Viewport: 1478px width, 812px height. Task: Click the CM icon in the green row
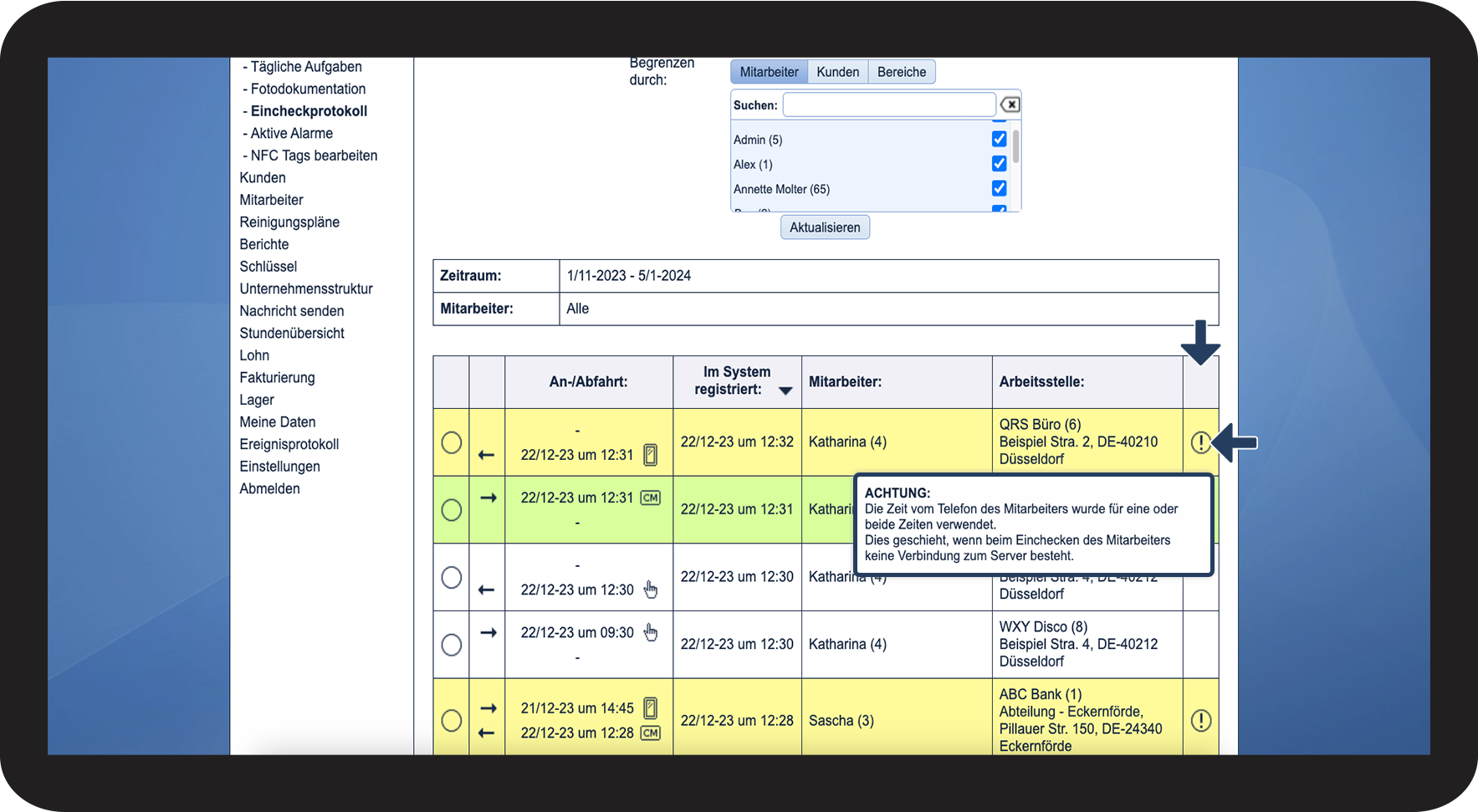(650, 498)
